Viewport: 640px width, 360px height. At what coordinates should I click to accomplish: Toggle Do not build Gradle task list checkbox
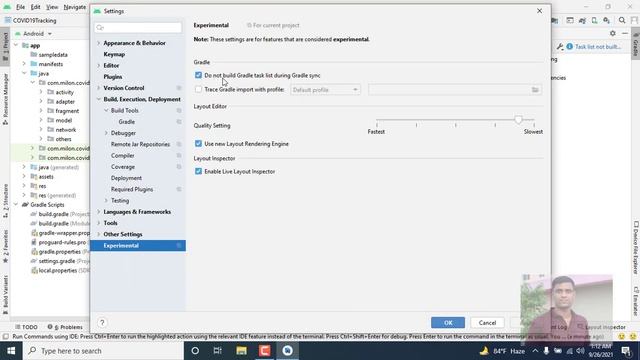198,75
